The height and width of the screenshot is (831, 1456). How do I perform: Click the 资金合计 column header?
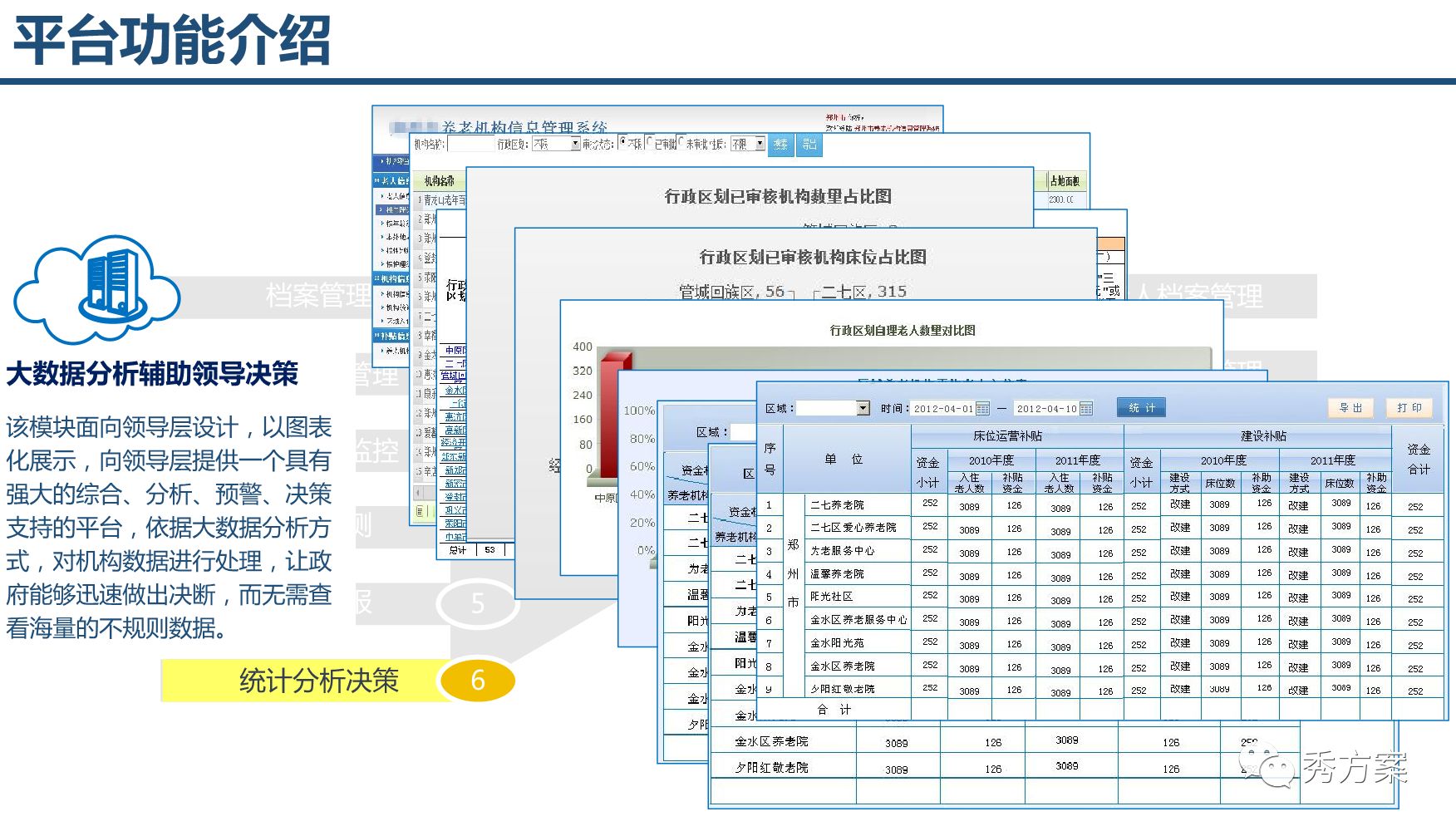1419,459
